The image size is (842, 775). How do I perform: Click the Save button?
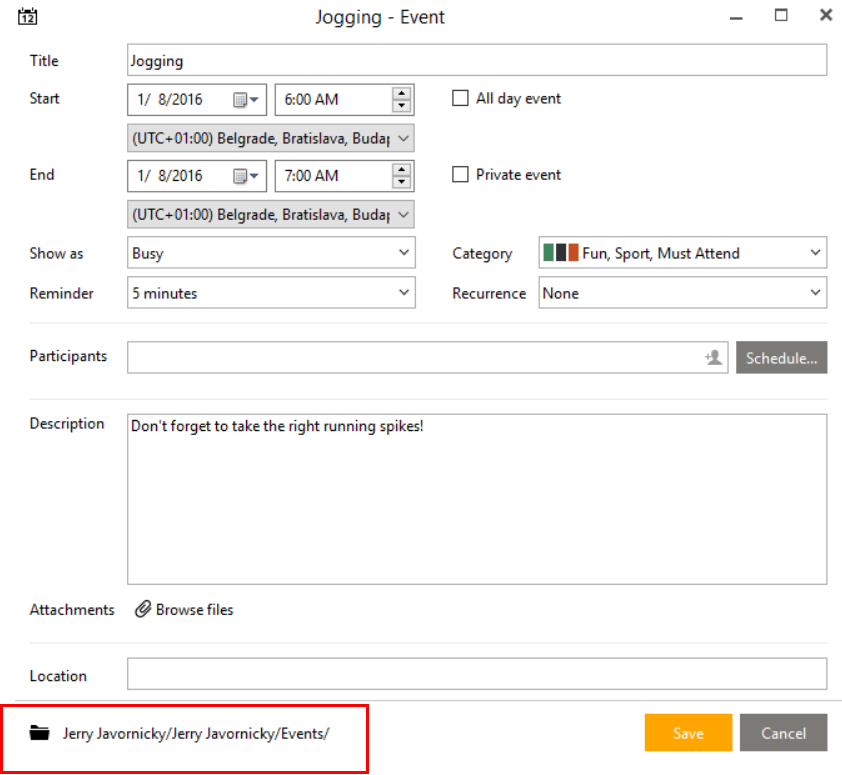pyautogui.click(x=688, y=732)
